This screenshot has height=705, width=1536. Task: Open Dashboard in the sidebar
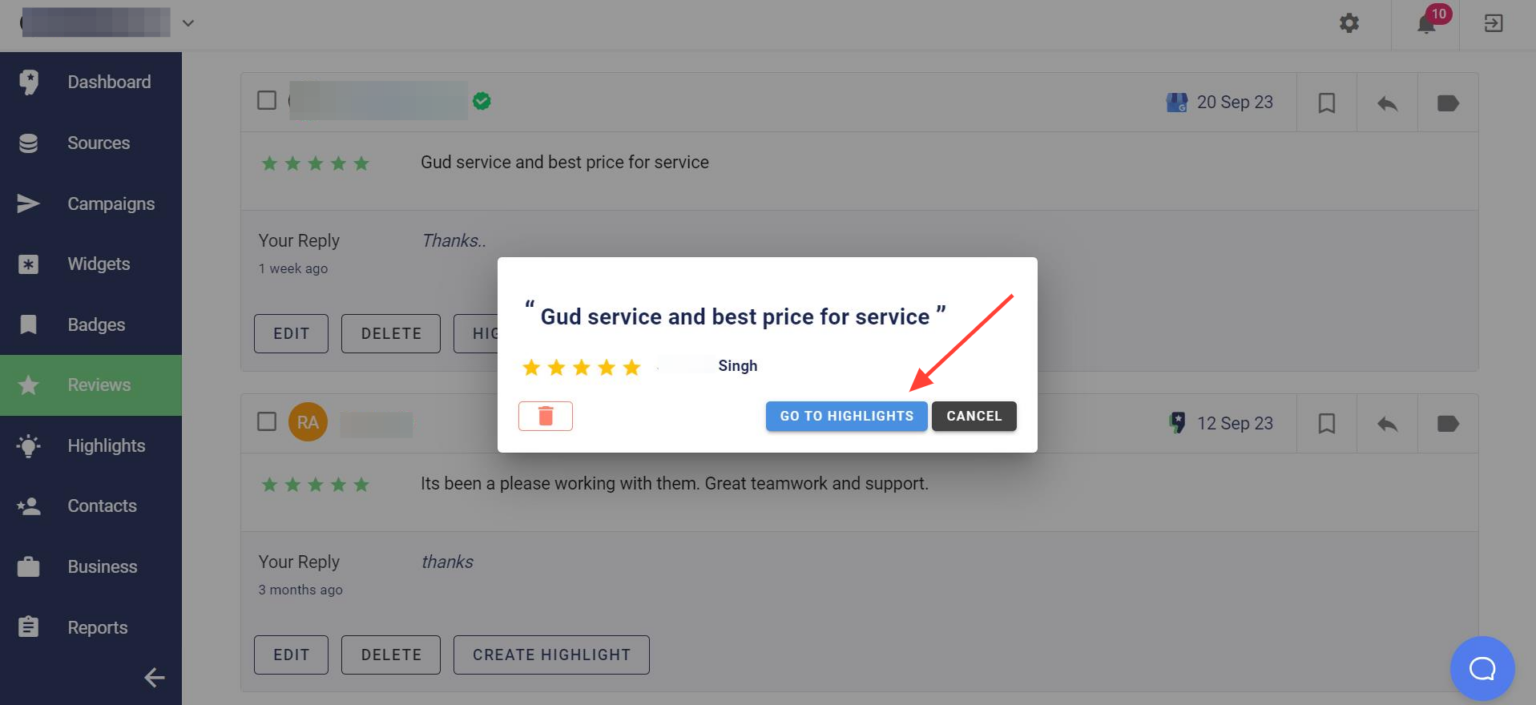tap(108, 82)
